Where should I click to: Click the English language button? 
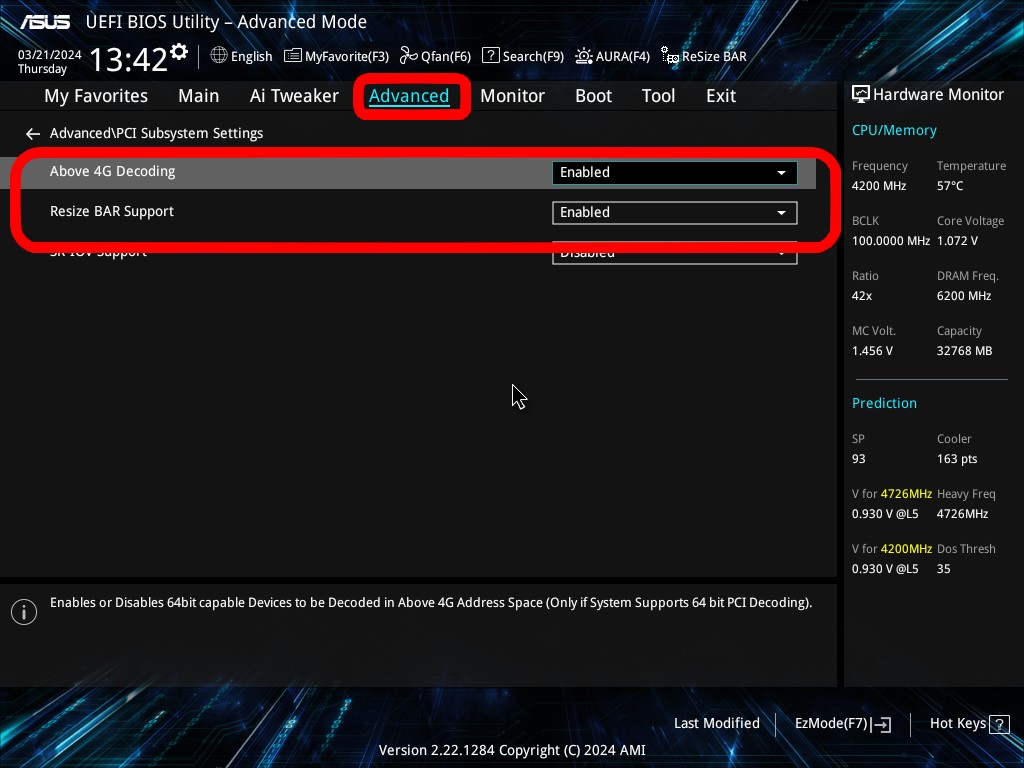point(242,56)
